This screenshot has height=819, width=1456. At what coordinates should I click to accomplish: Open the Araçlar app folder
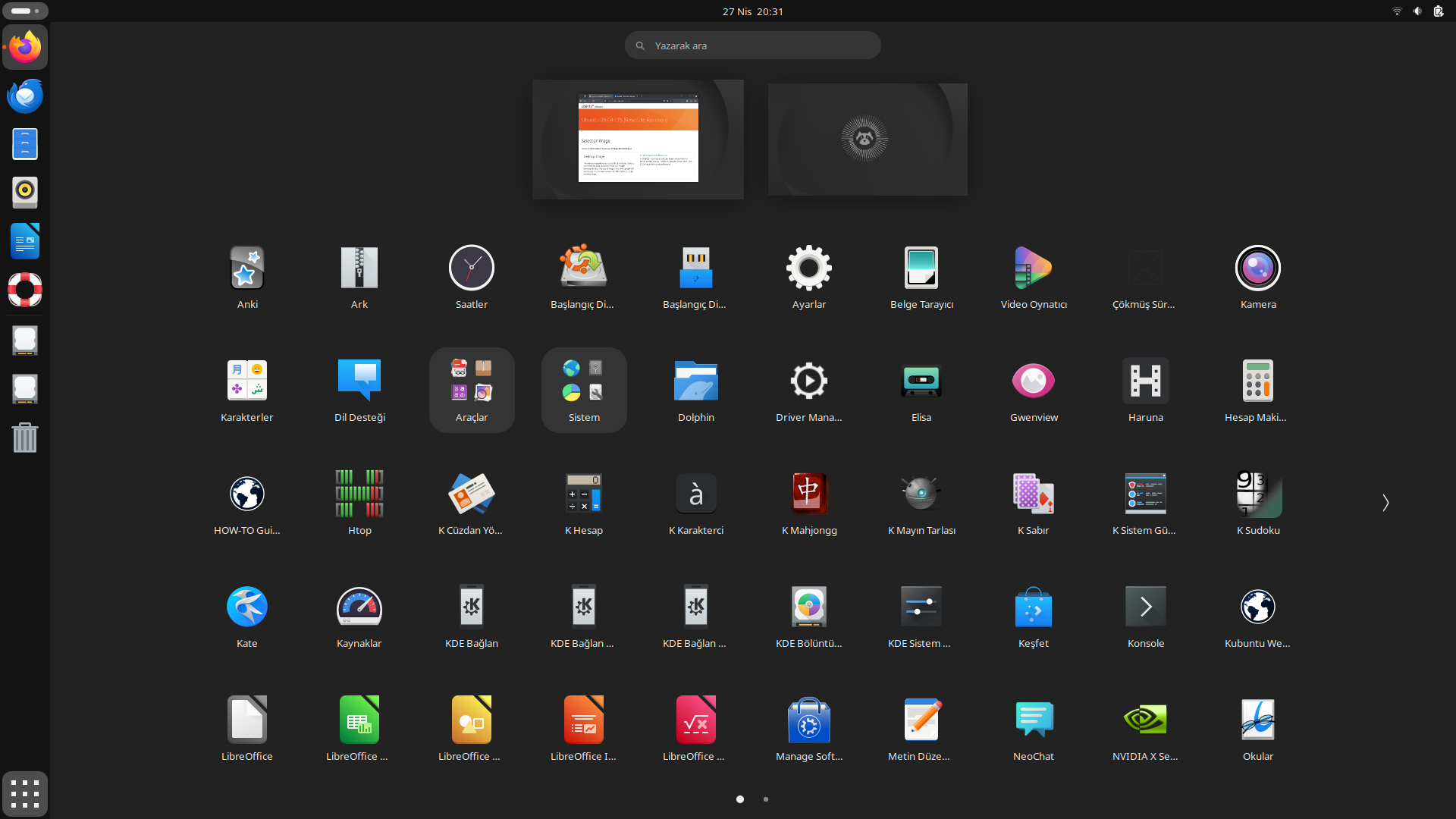pos(472,390)
